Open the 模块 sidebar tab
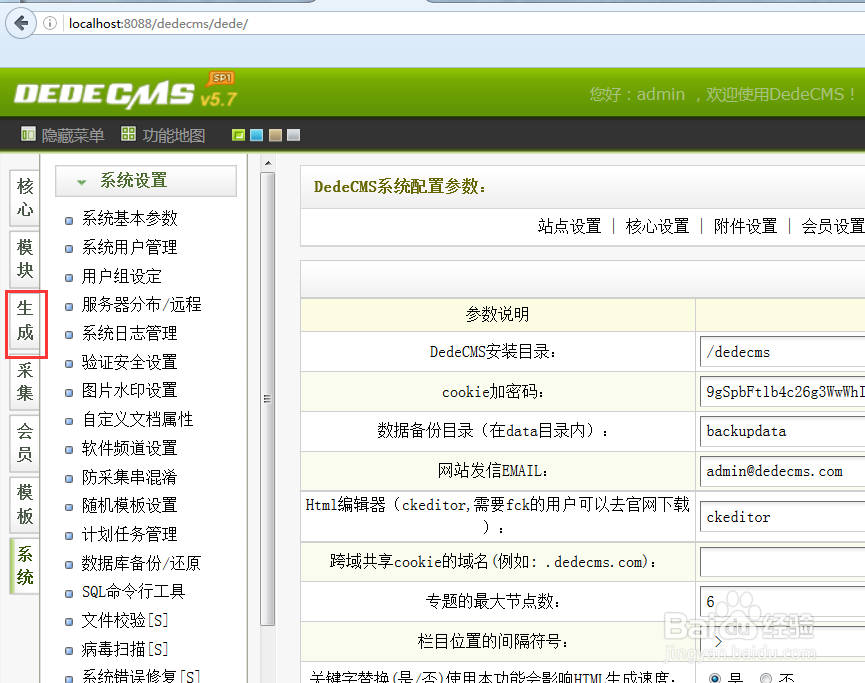The width and height of the screenshot is (865, 683). 25,258
